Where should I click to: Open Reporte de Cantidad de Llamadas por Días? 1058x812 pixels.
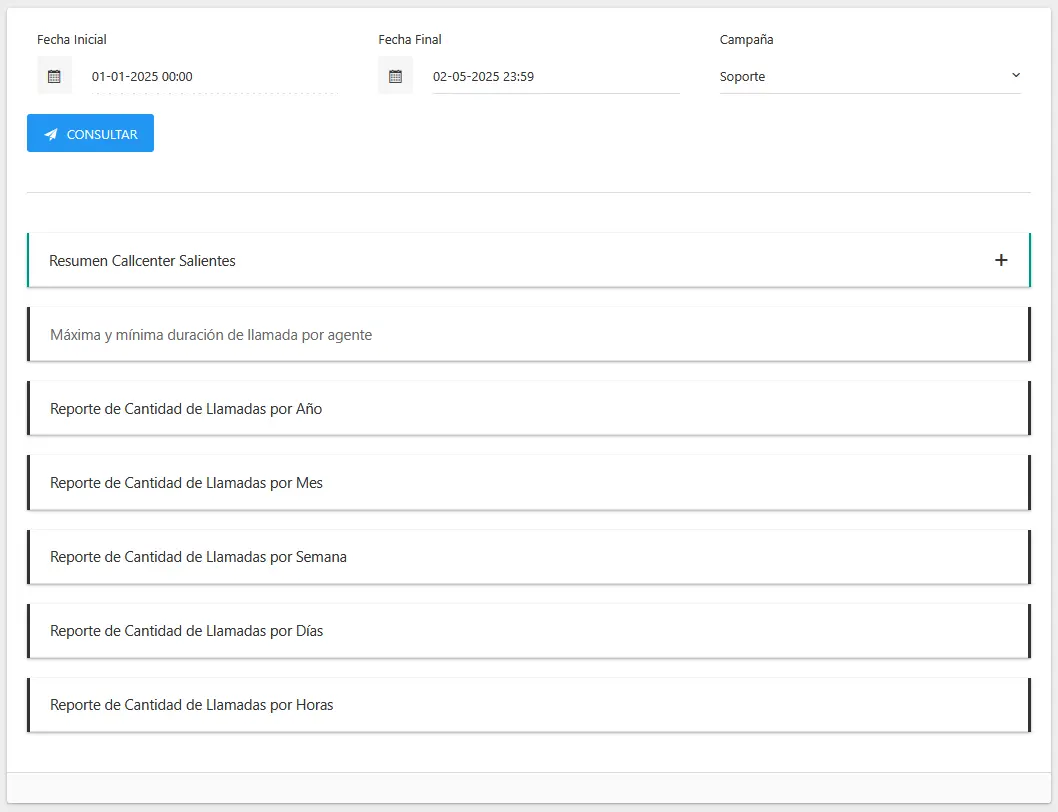click(186, 631)
